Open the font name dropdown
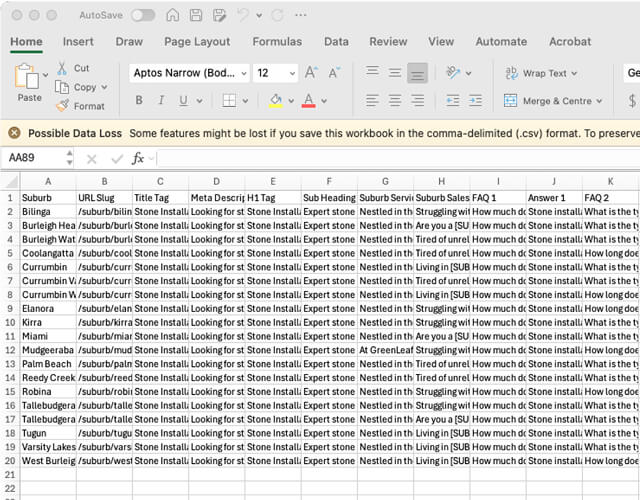 242,73
